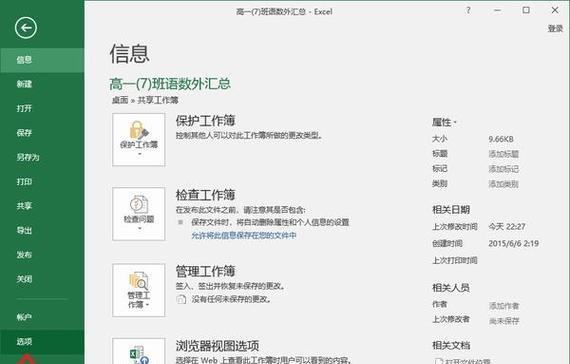Viewport: 570px width, 364px height.
Task: Open the 帐户 page
Action: (42, 317)
